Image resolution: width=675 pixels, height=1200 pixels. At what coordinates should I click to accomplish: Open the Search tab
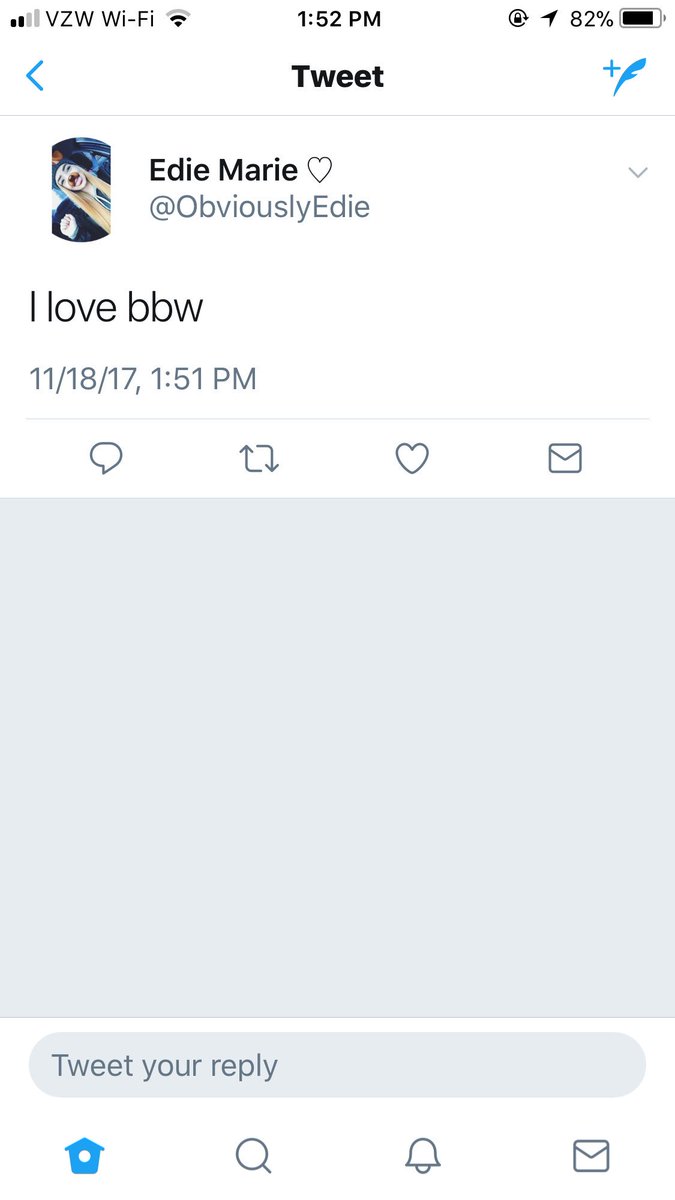pyautogui.click(x=253, y=1156)
